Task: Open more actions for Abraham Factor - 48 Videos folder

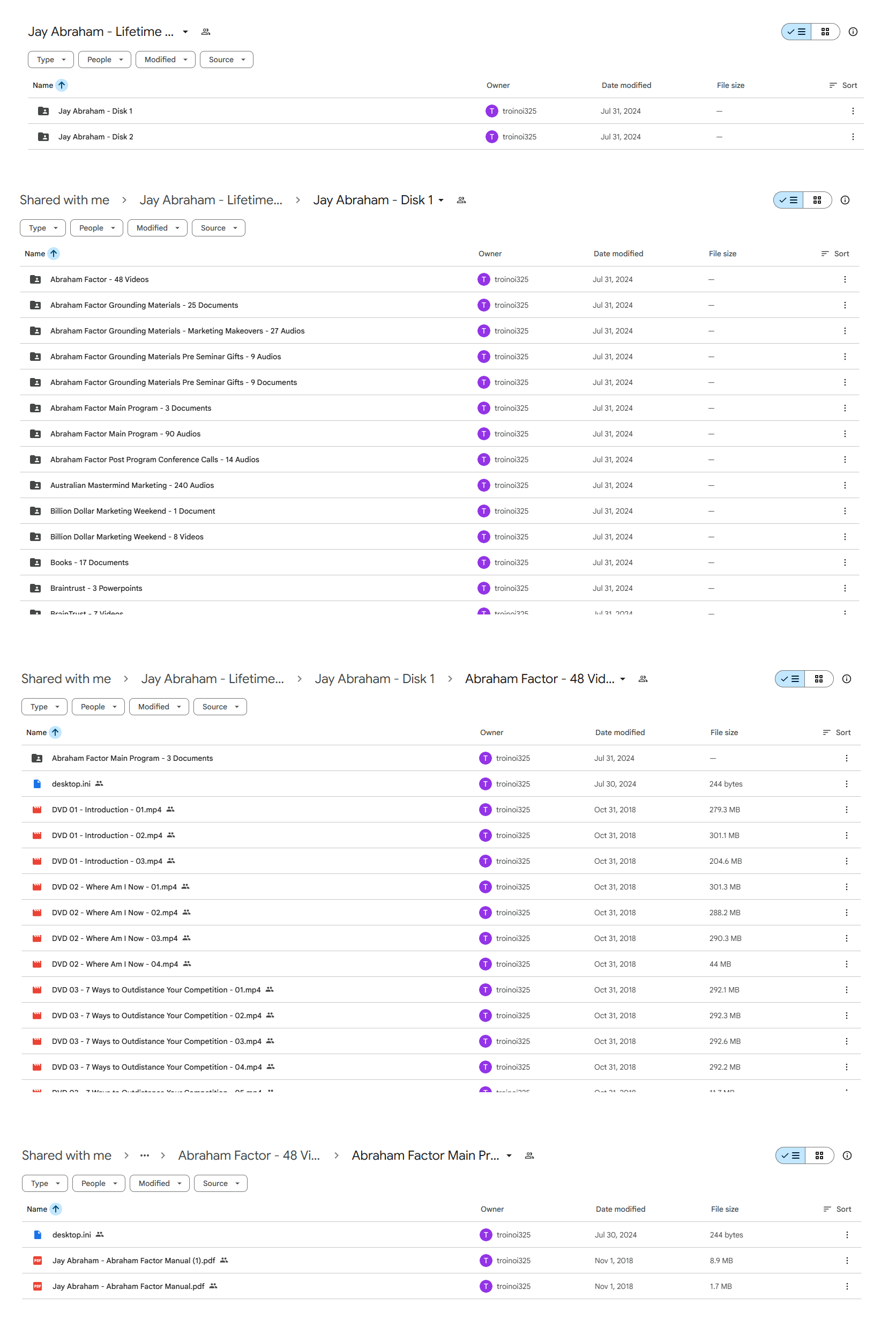Action: coord(845,279)
